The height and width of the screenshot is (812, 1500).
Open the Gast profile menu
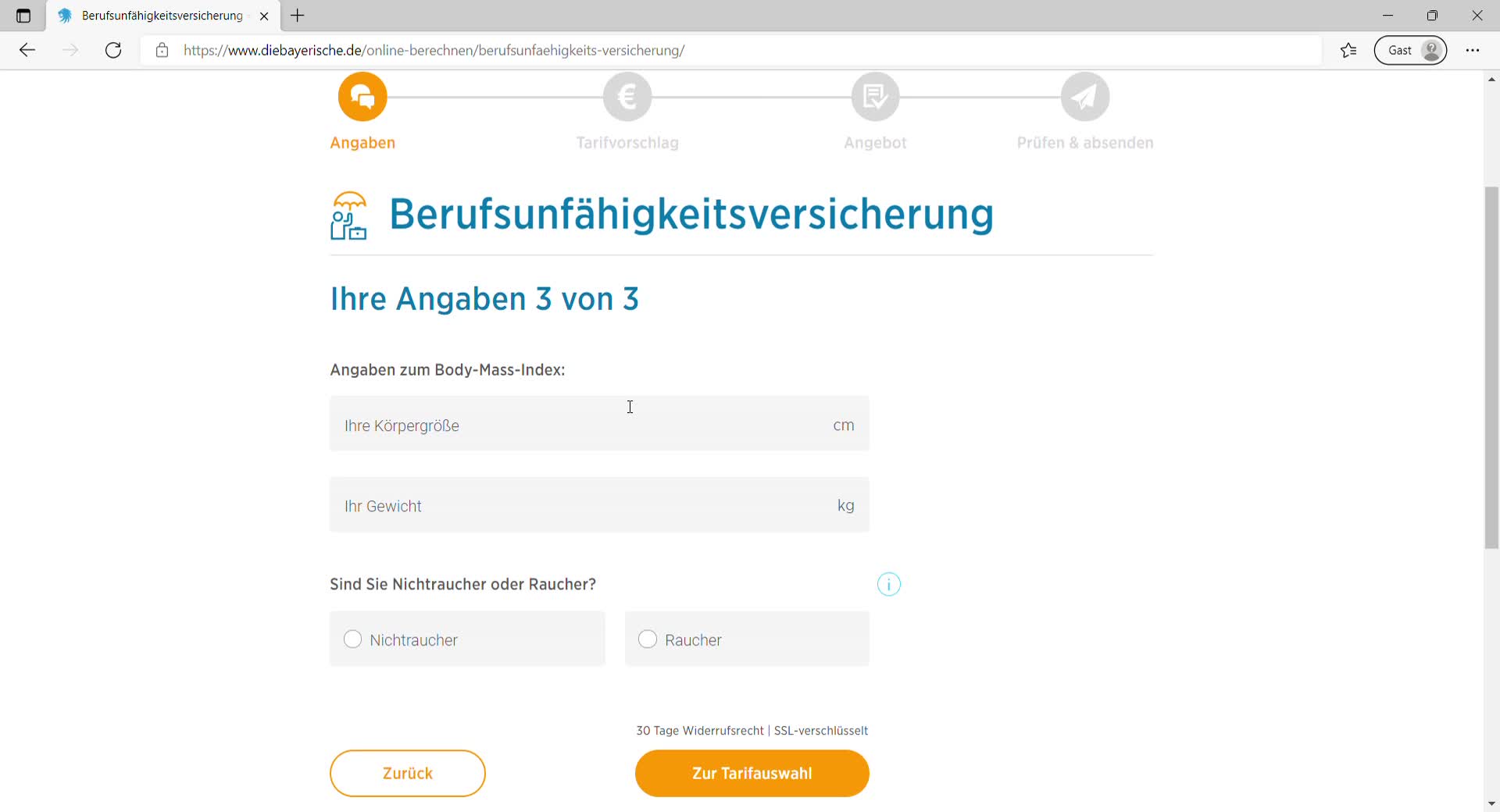(1410, 51)
